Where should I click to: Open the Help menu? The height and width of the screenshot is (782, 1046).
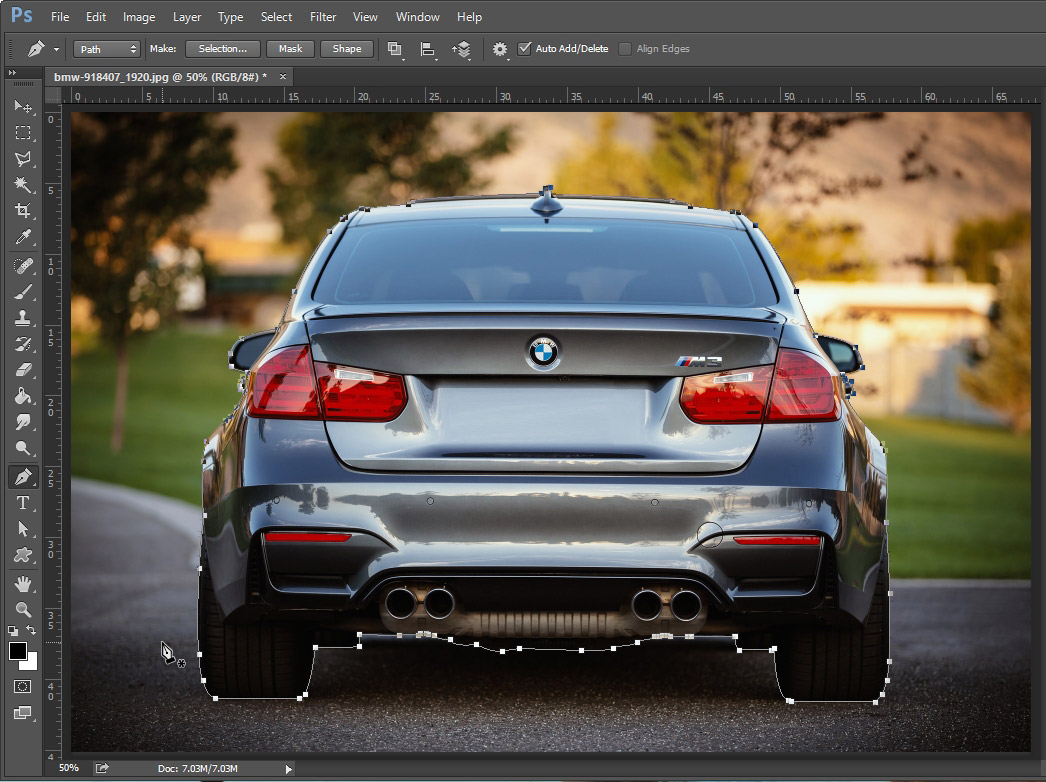469,17
